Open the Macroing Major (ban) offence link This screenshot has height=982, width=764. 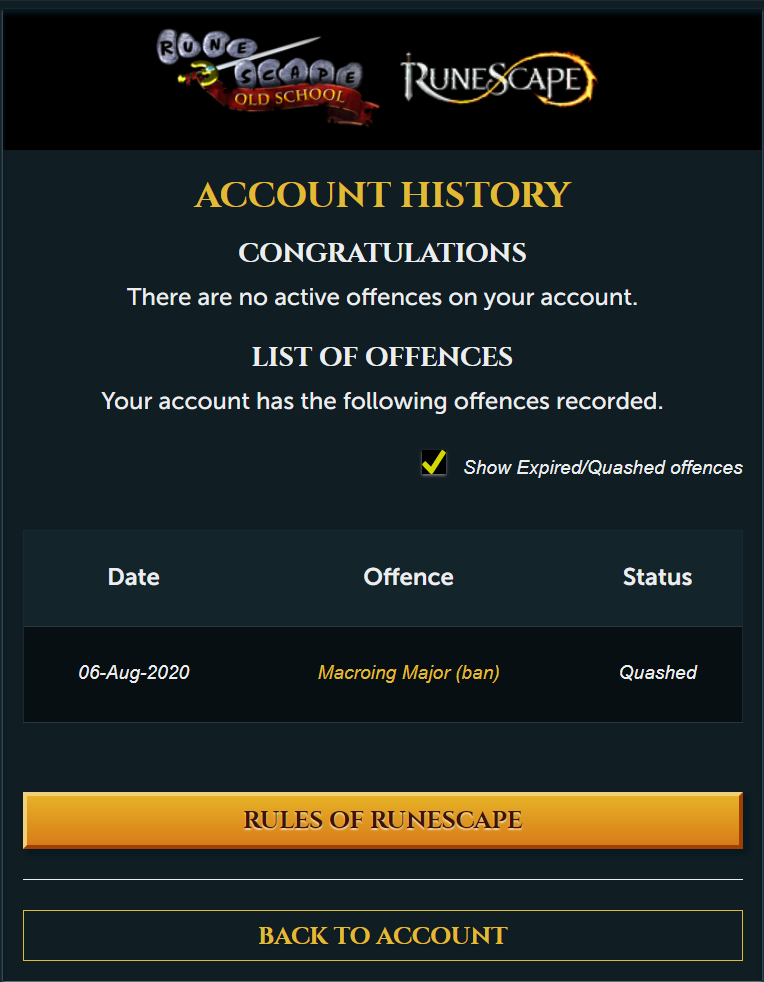pos(408,673)
